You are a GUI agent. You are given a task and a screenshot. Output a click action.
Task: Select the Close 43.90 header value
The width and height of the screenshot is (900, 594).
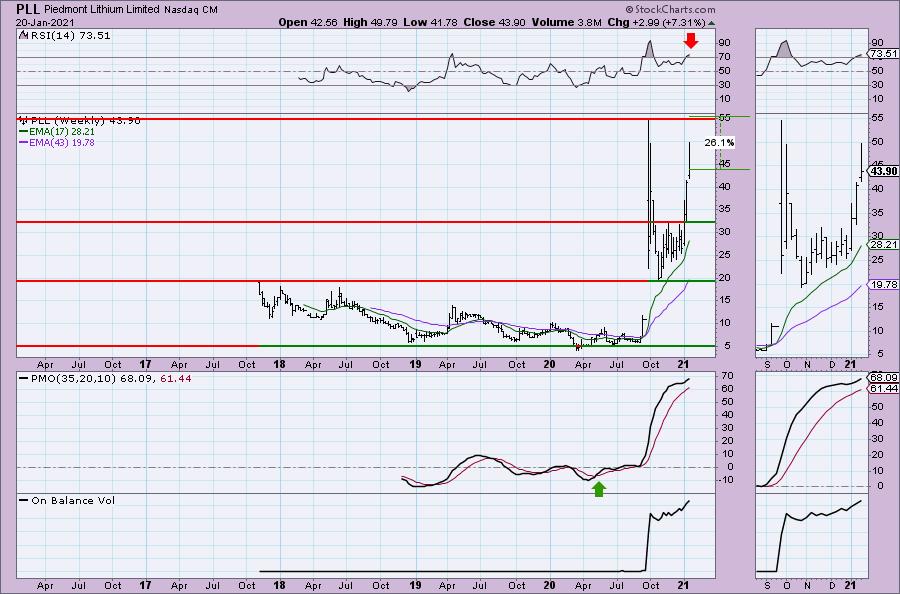tap(494, 22)
